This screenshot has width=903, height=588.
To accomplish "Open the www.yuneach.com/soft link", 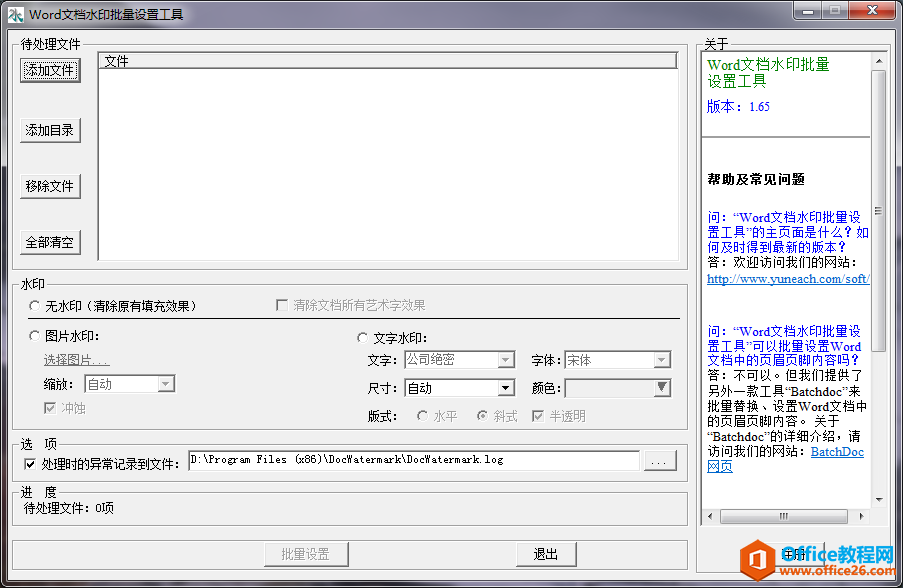I will point(788,279).
